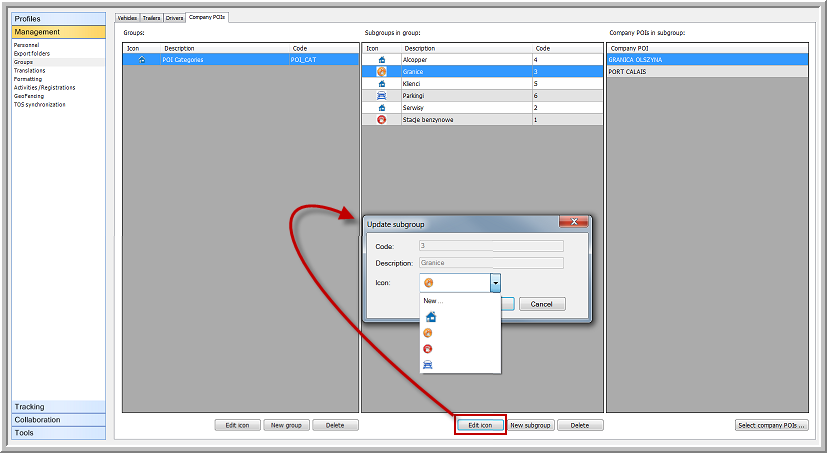Open GeoFencing in the Management menu
This screenshot has height=453, width=827.
coord(28,96)
